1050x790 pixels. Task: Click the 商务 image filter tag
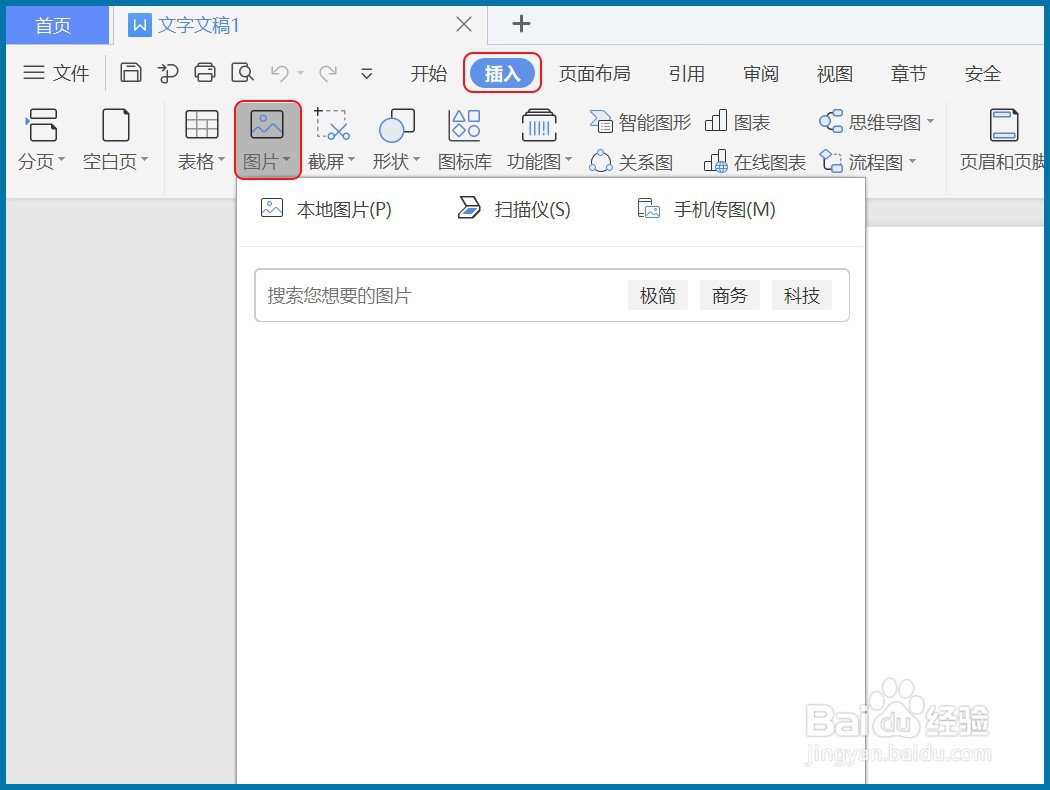point(729,294)
